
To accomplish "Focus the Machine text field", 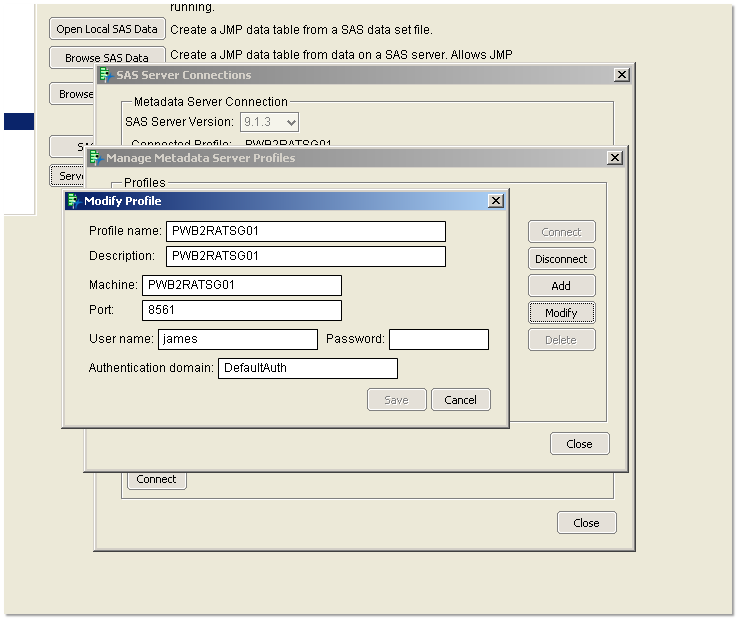I will coord(242,285).
